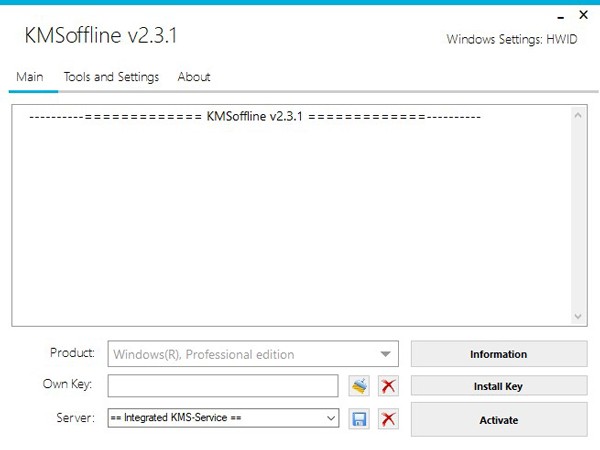
Task: Close the KMSoffline window
Action: pos(584,15)
